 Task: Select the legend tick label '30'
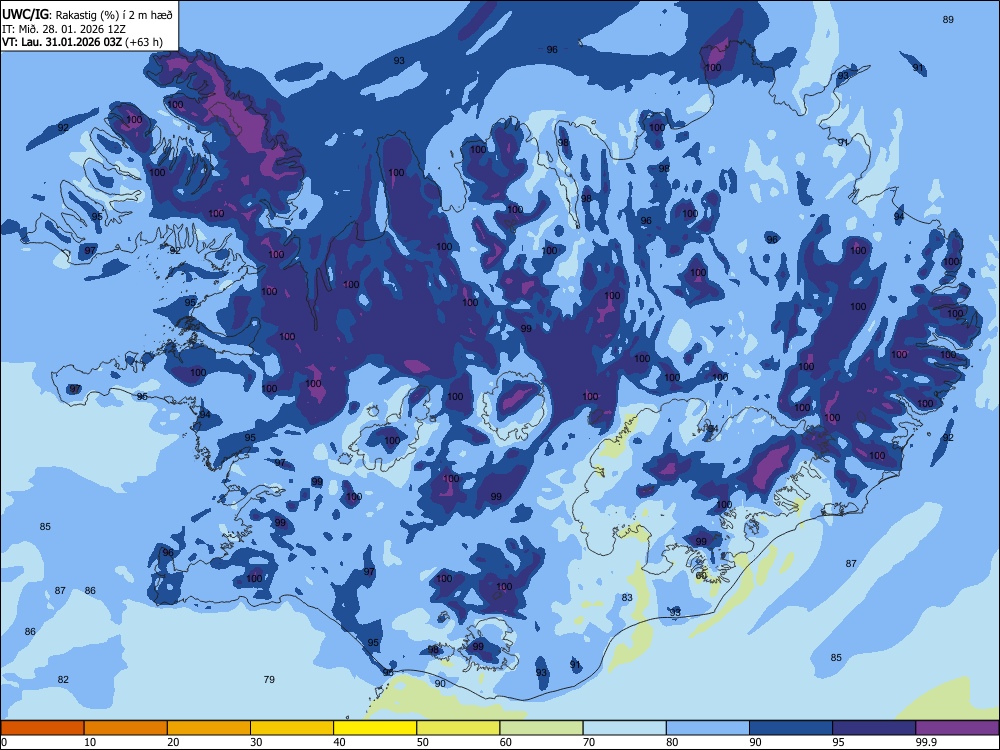click(x=256, y=742)
